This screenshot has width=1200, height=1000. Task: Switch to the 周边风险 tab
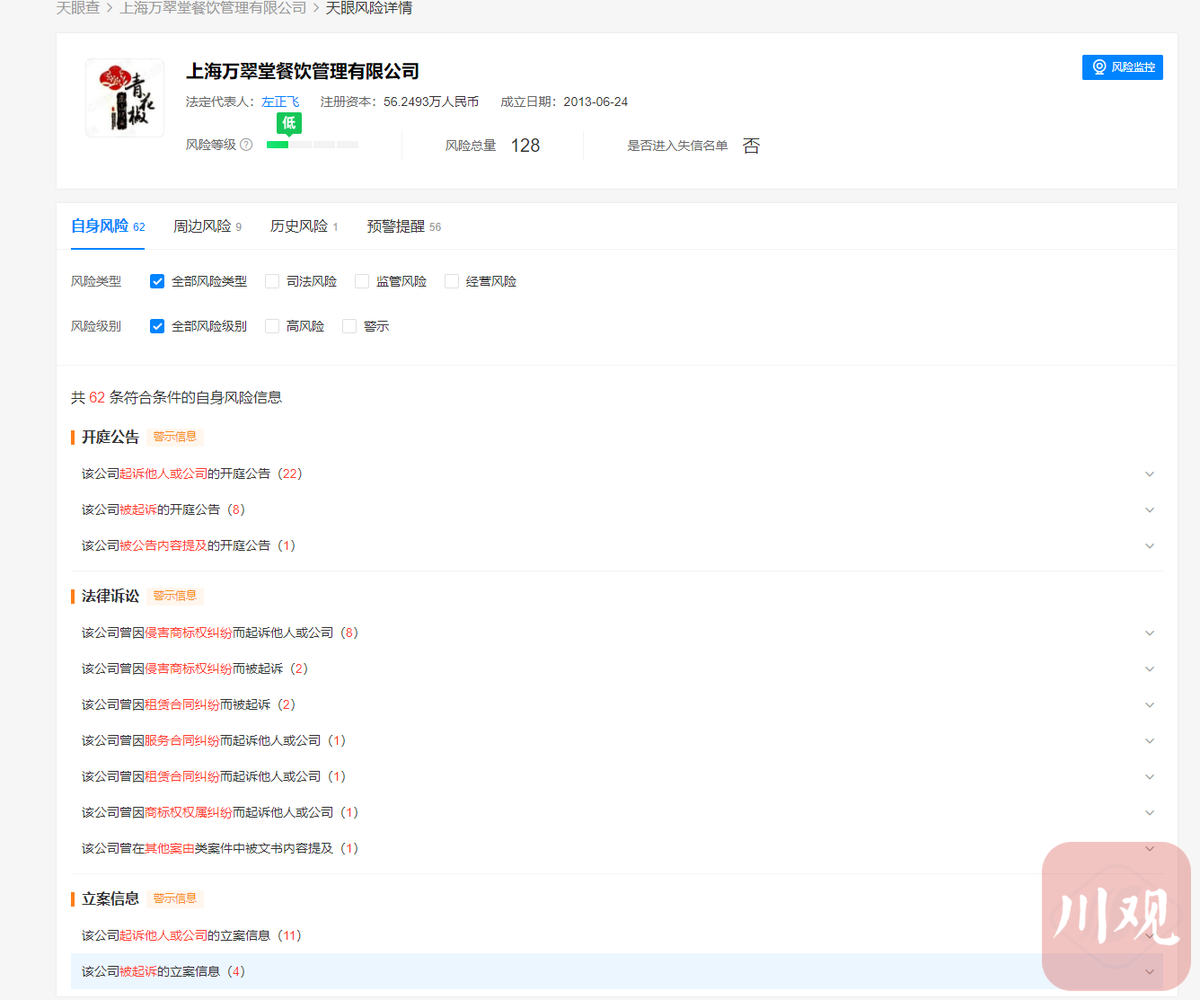202,227
